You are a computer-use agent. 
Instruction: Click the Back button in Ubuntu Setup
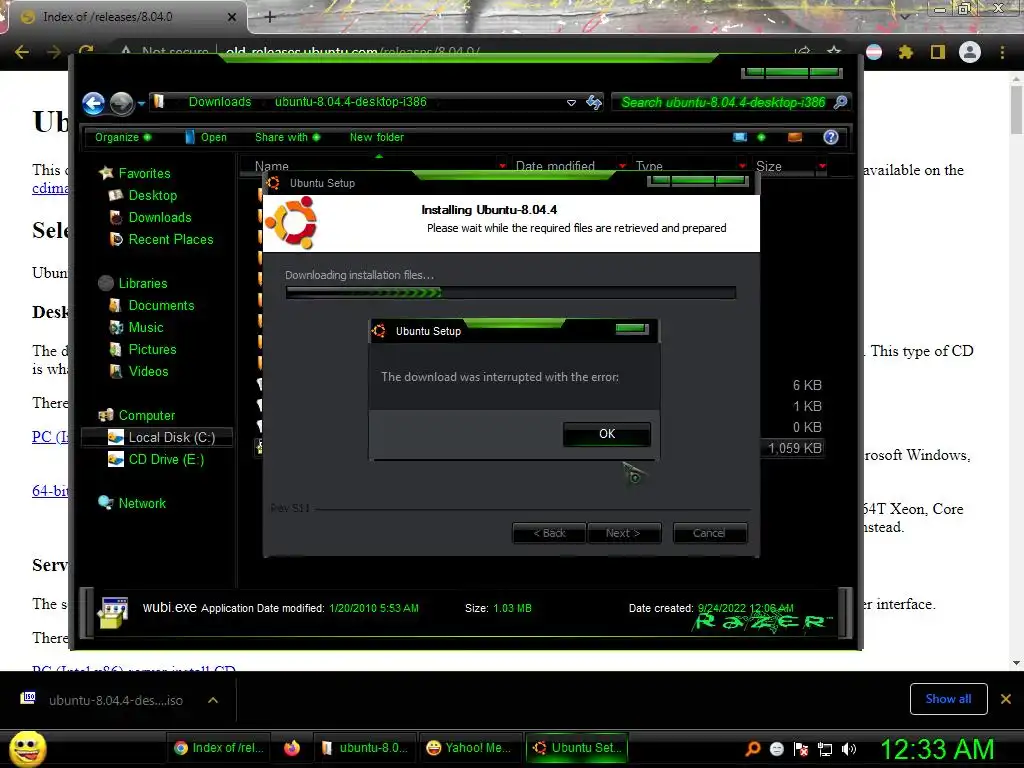pyautogui.click(x=549, y=533)
